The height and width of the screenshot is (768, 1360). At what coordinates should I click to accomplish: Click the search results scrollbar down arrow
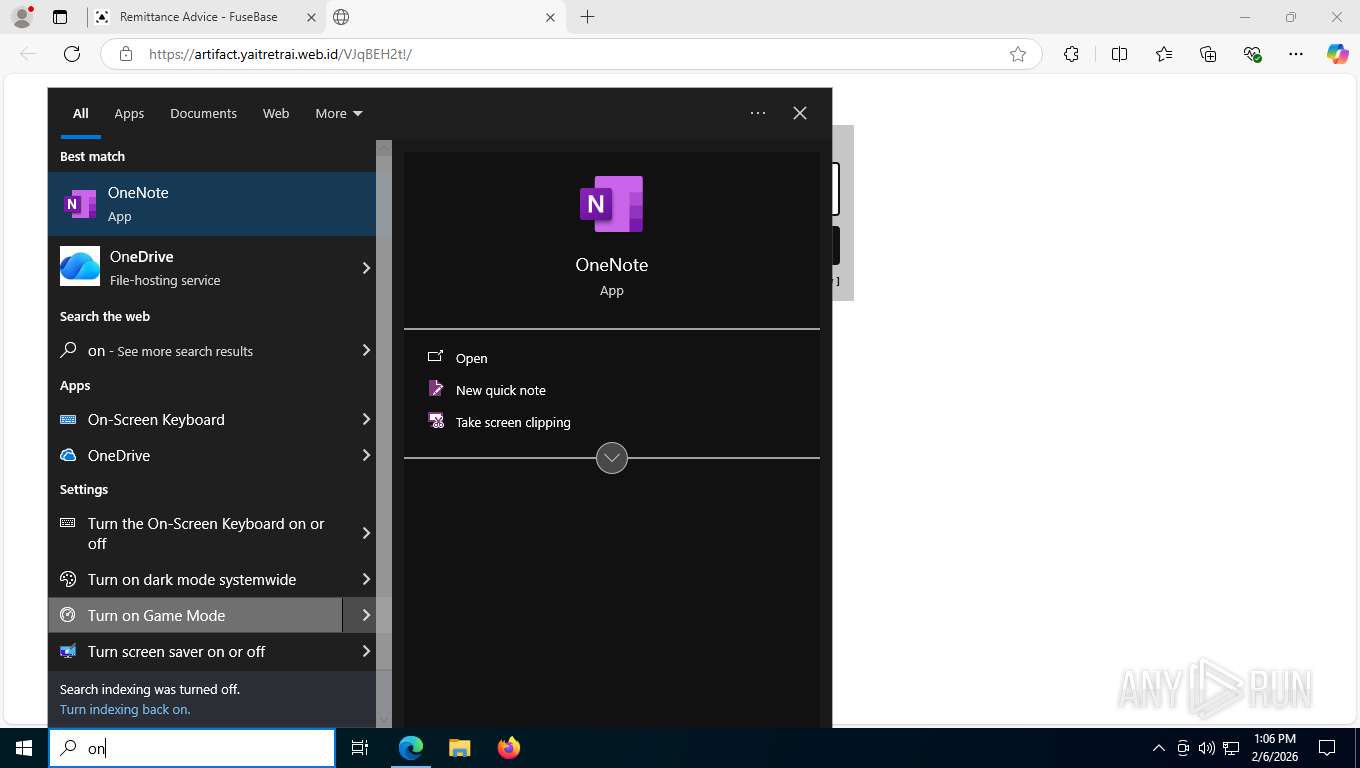tap(384, 718)
